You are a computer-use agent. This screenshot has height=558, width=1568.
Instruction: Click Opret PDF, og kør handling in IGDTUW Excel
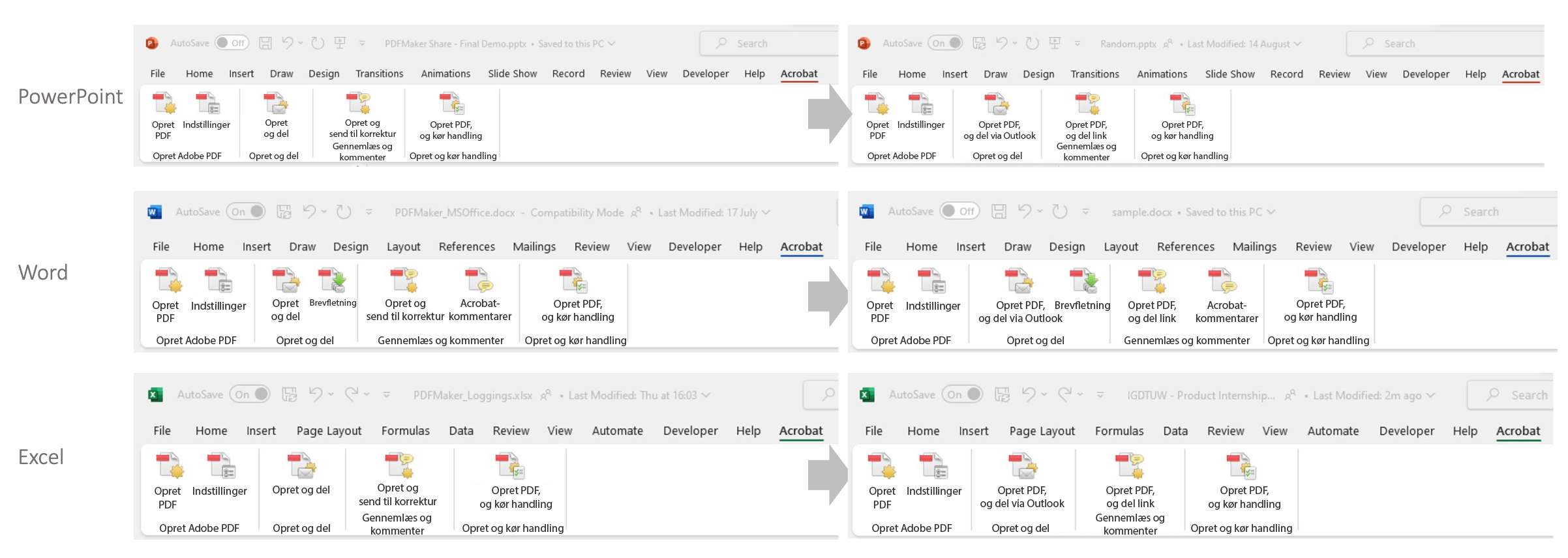coord(1244,481)
